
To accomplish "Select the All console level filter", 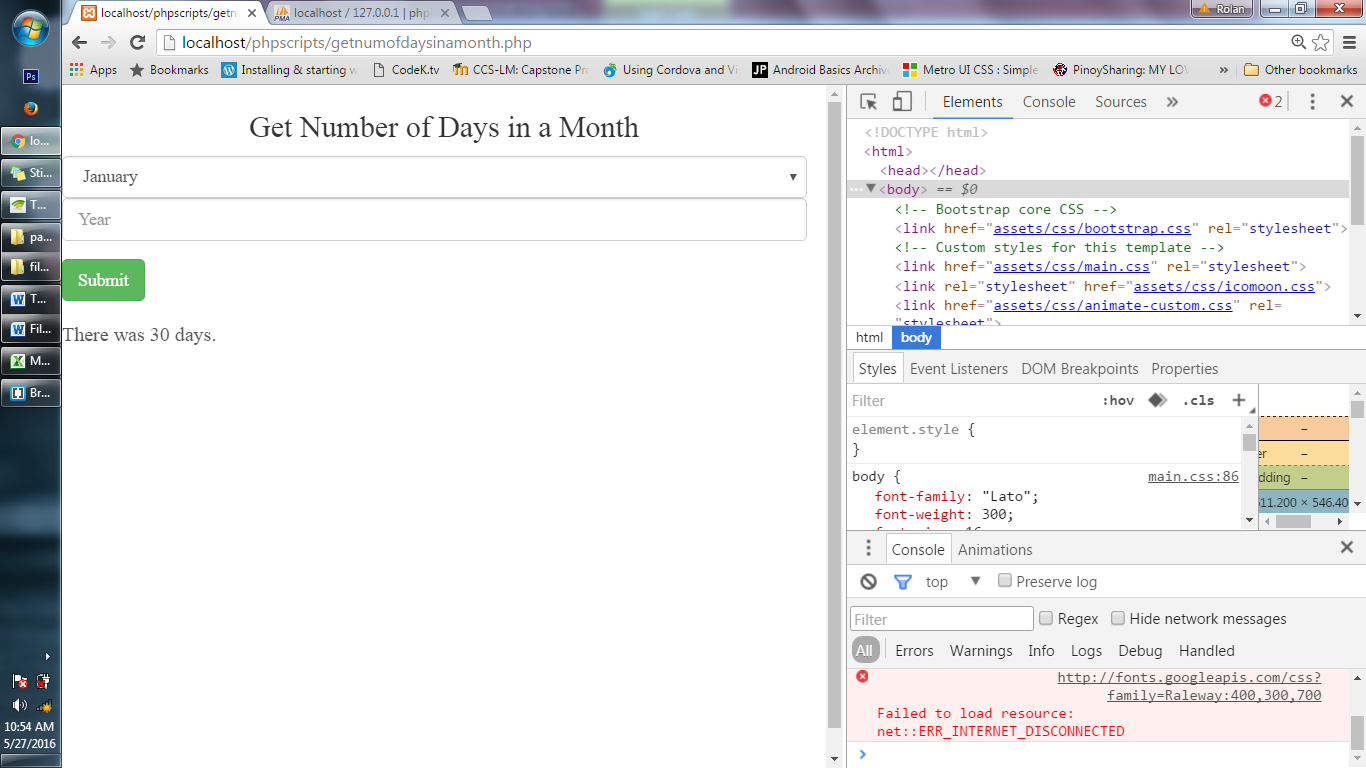I will [864, 650].
